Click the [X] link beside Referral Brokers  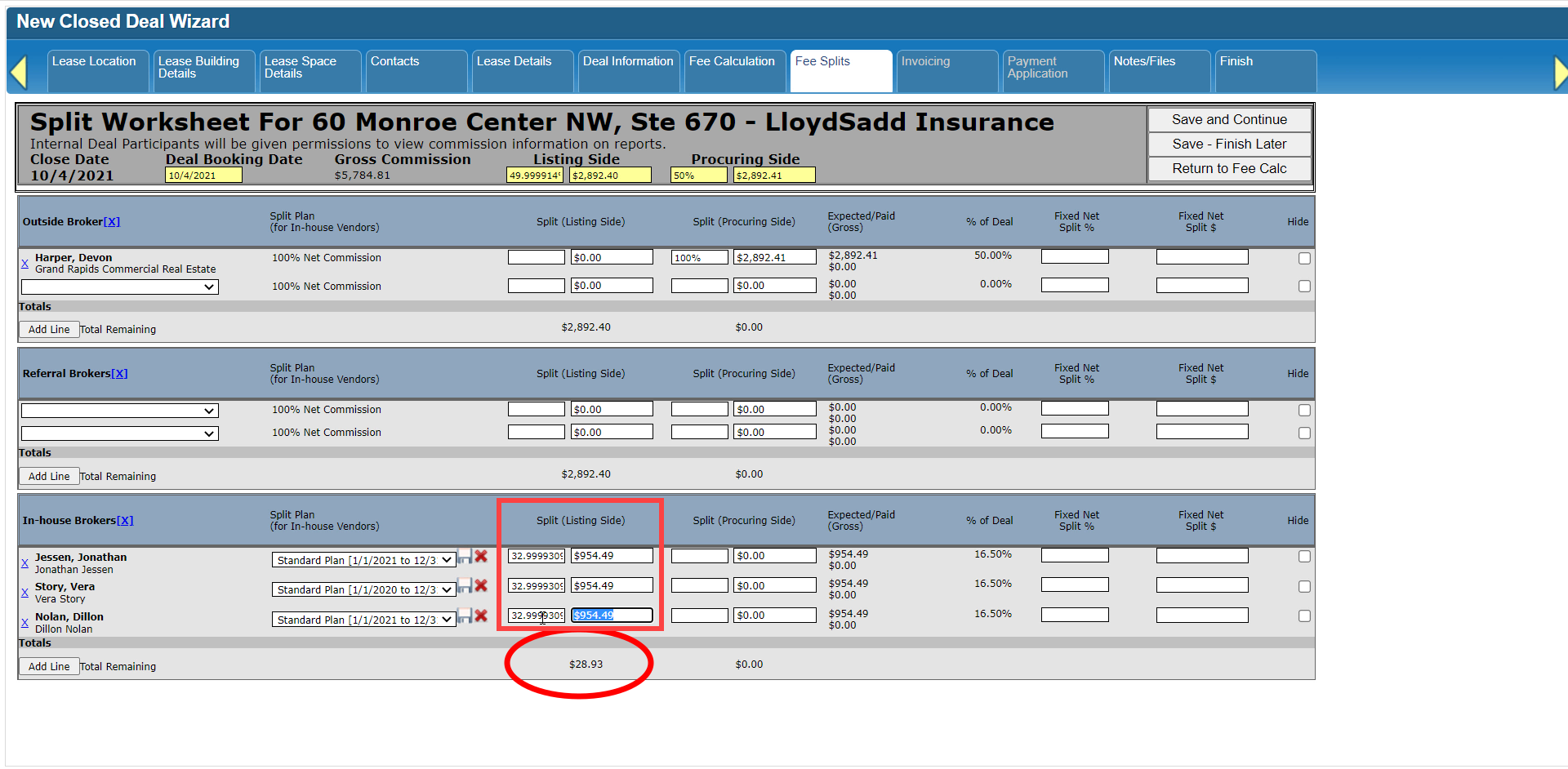(x=119, y=374)
